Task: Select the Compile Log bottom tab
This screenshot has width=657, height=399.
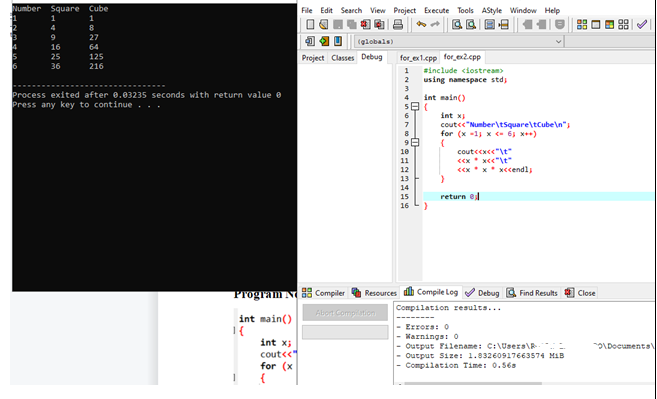Action: click(431, 292)
